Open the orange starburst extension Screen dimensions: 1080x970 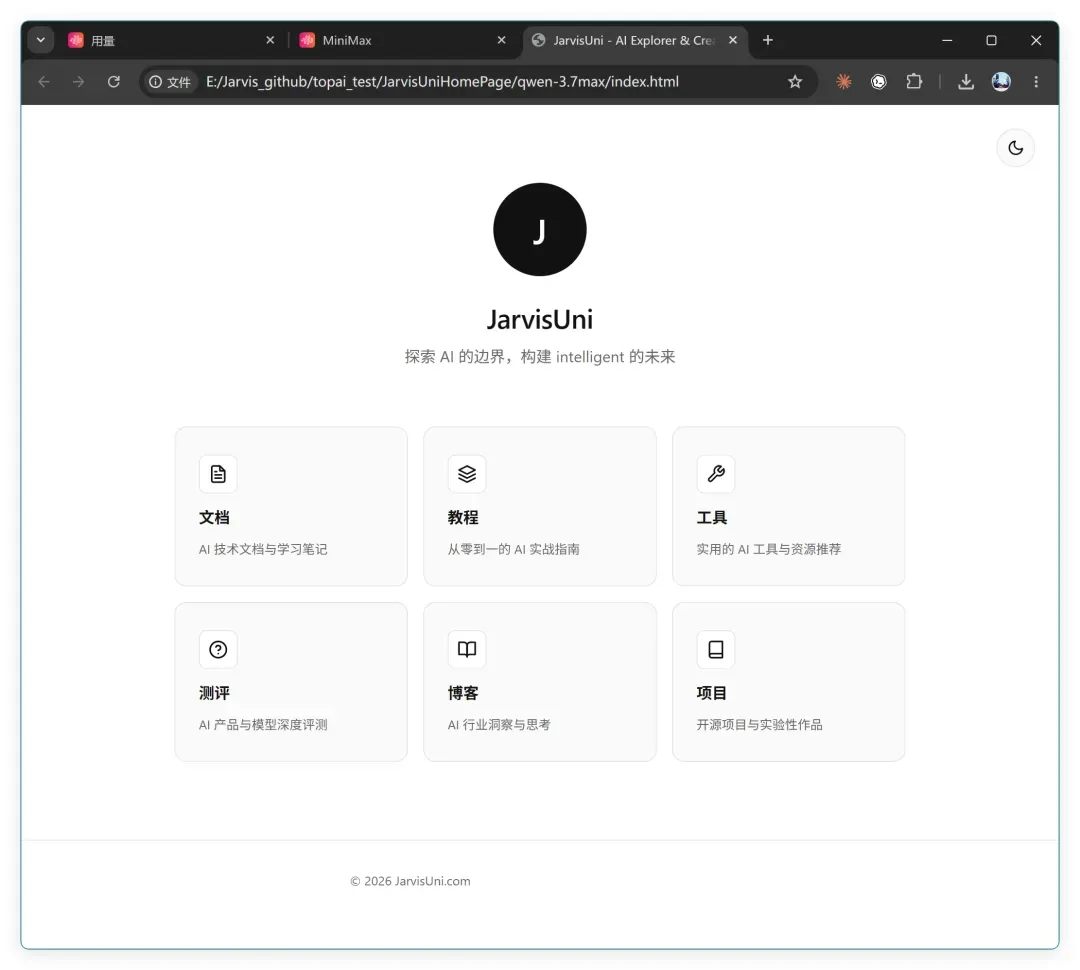[844, 81]
